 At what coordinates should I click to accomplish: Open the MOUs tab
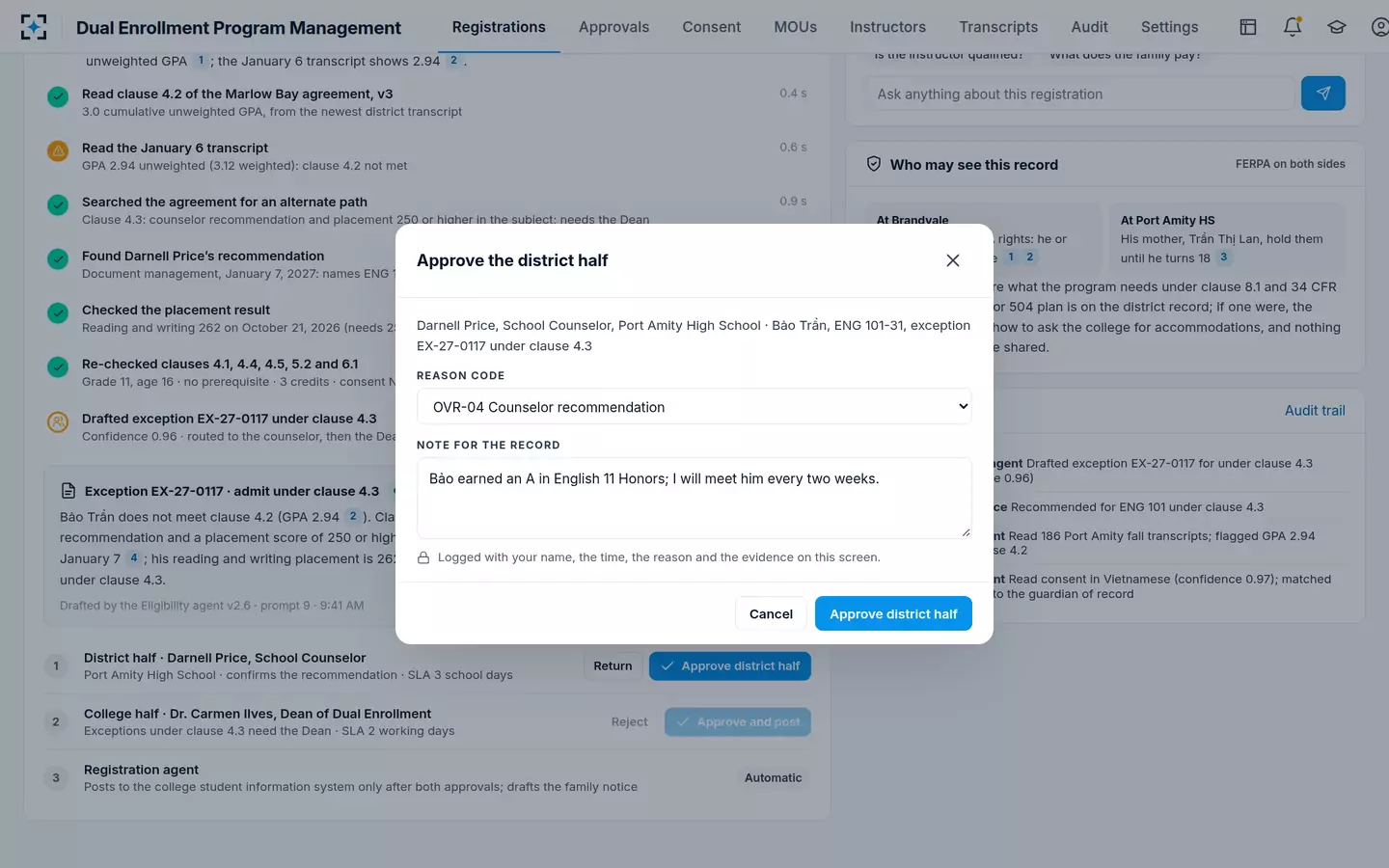coord(795,27)
